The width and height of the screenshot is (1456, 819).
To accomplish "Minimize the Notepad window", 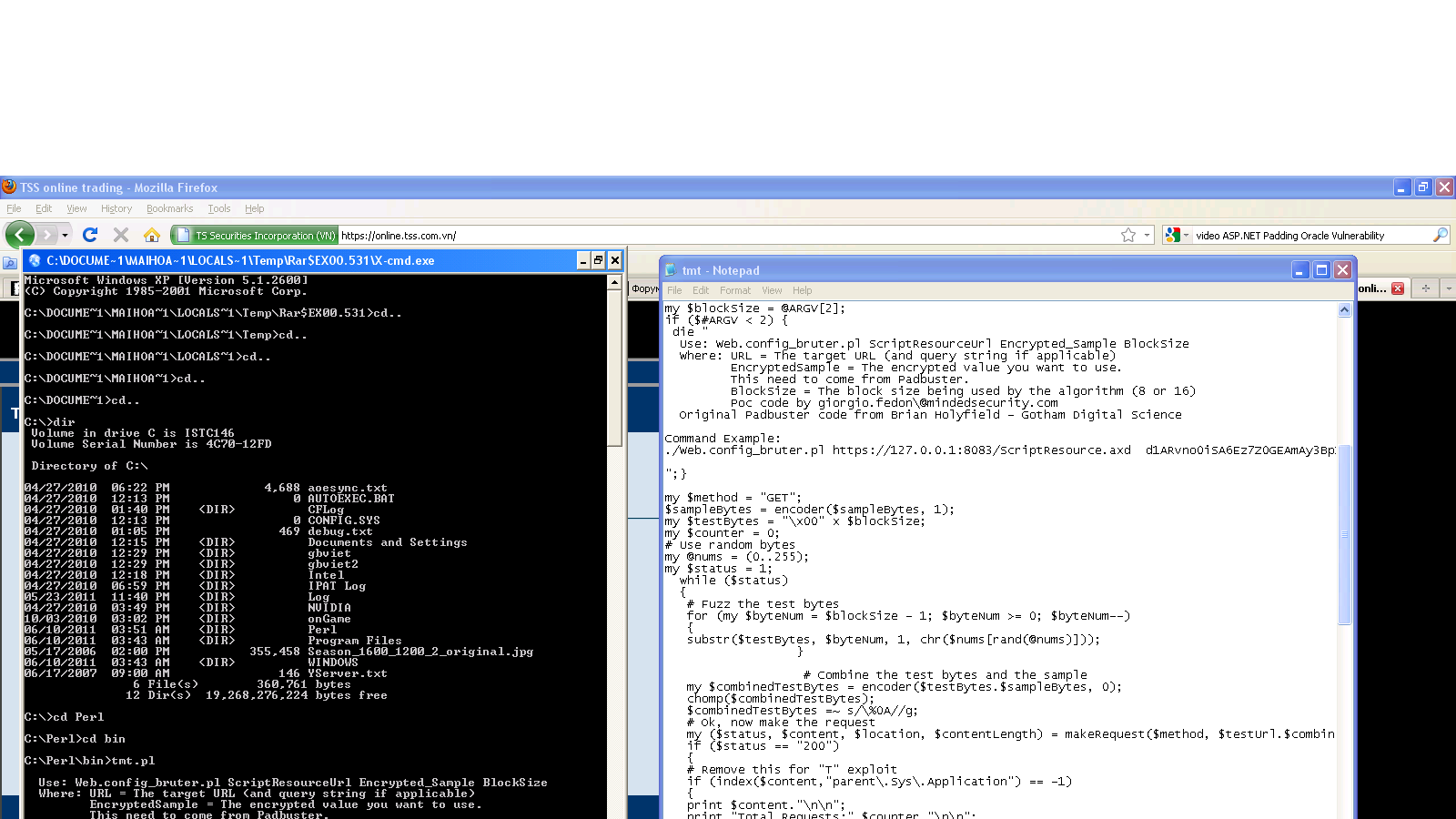I will 1300,270.
